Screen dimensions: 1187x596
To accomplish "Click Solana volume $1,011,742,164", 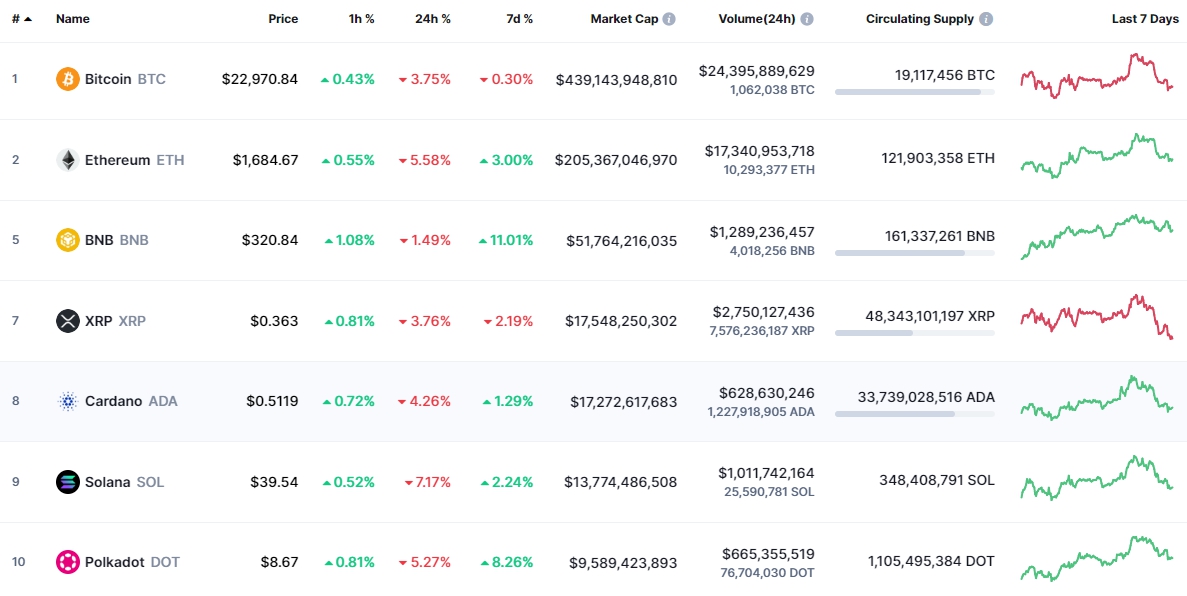I will (x=766, y=473).
